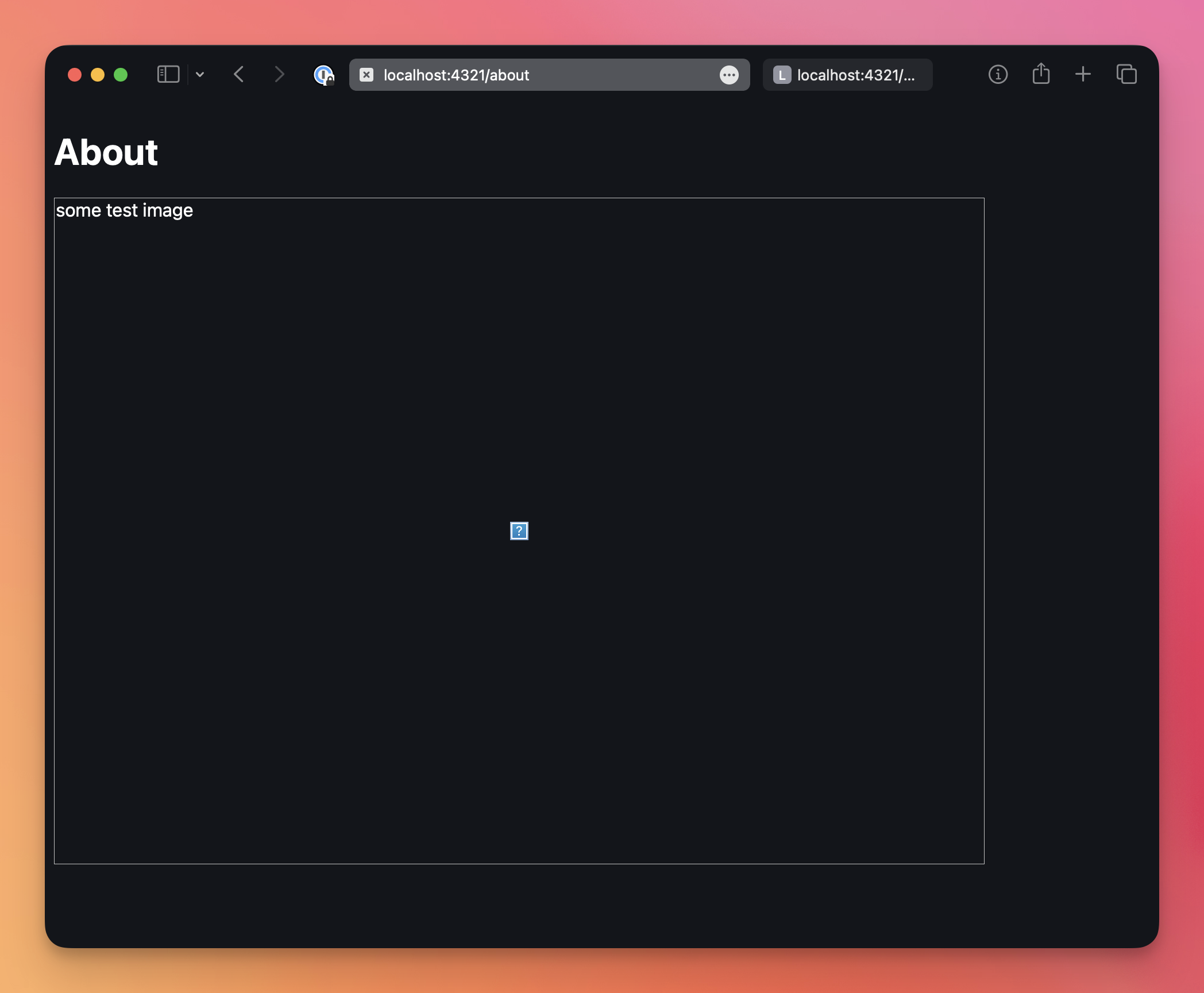Viewport: 1204px width, 993px height.
Task: Close the localhost:4321/about tab
Action: [366, 75]
